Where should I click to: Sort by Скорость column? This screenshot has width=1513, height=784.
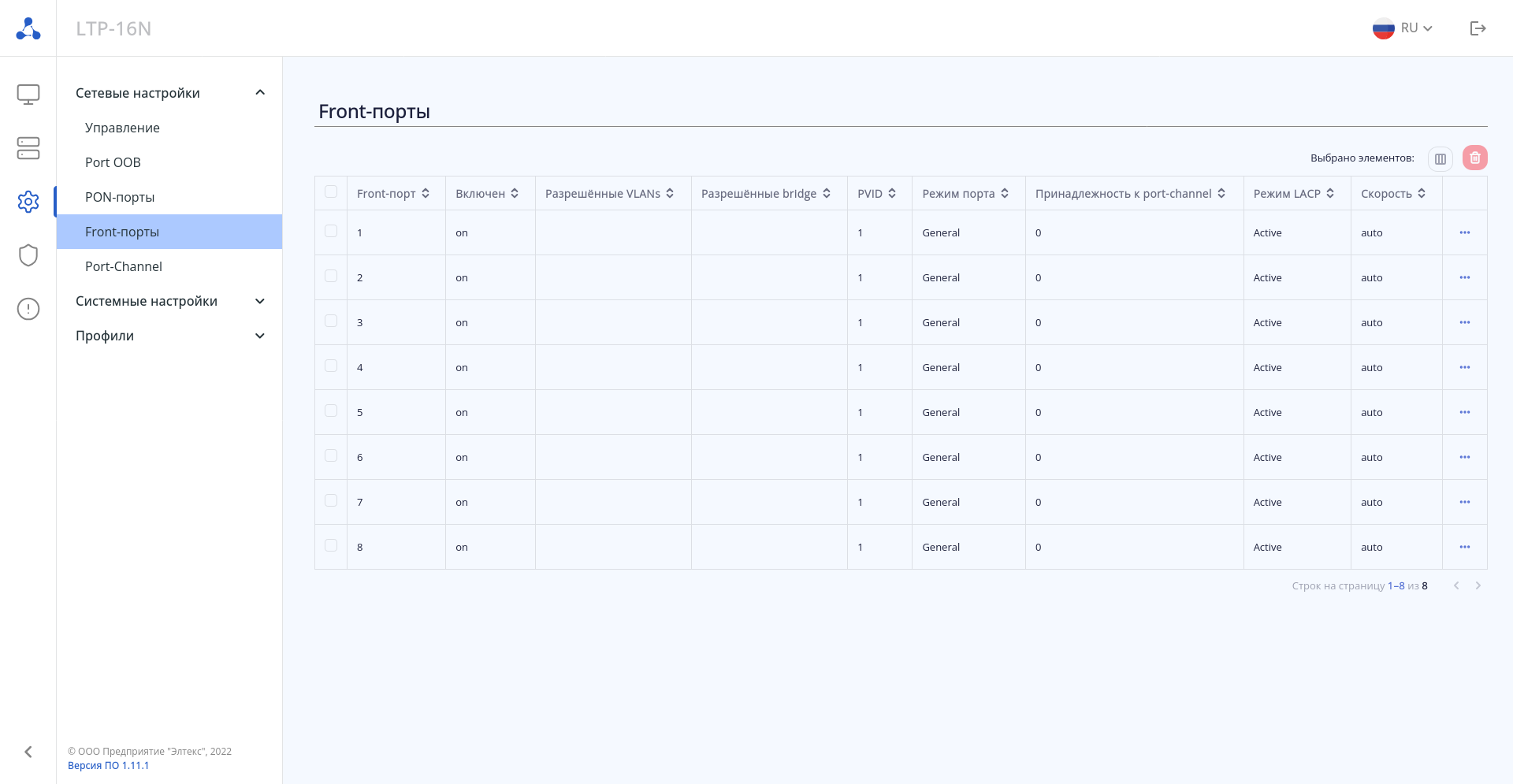[1422, 194]
